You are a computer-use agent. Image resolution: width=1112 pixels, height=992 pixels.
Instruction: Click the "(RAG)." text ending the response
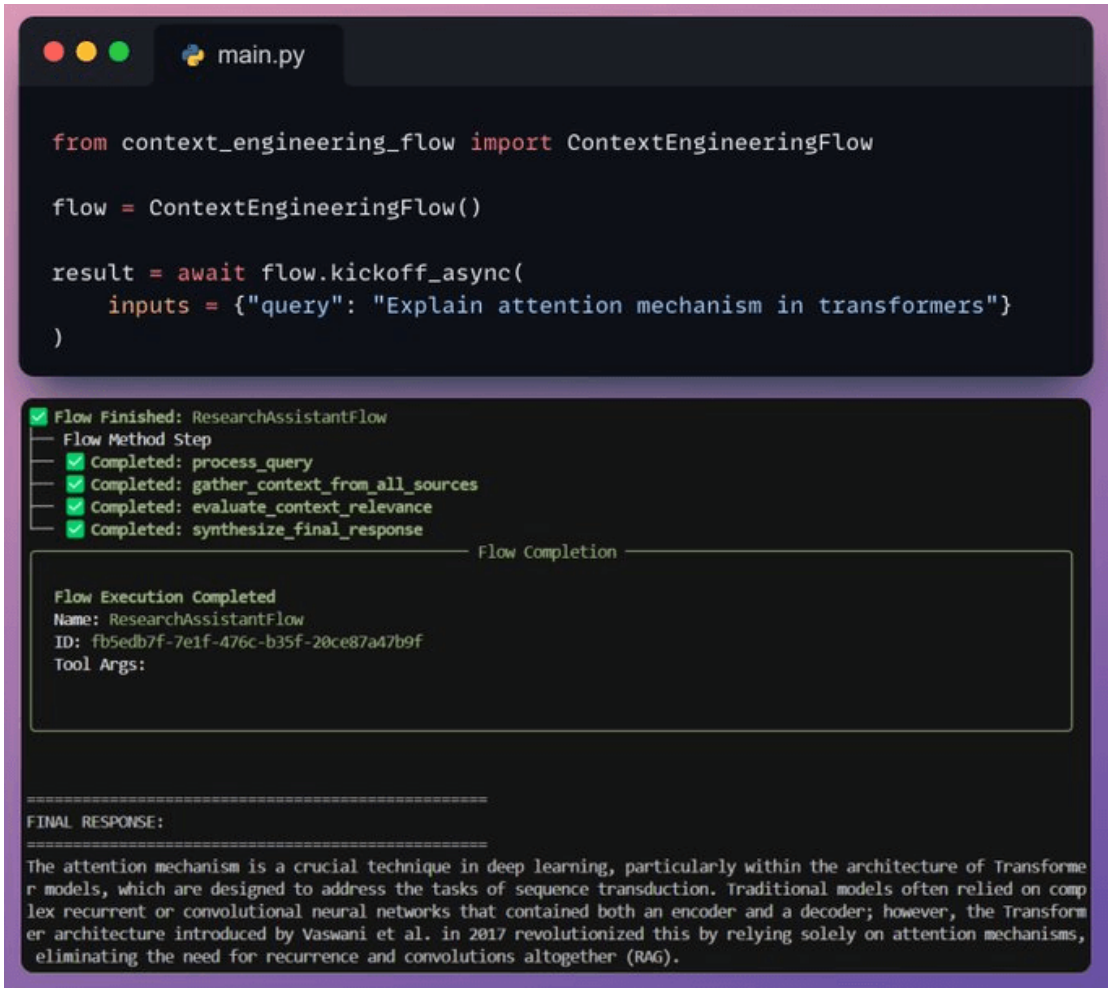(652, 957)
